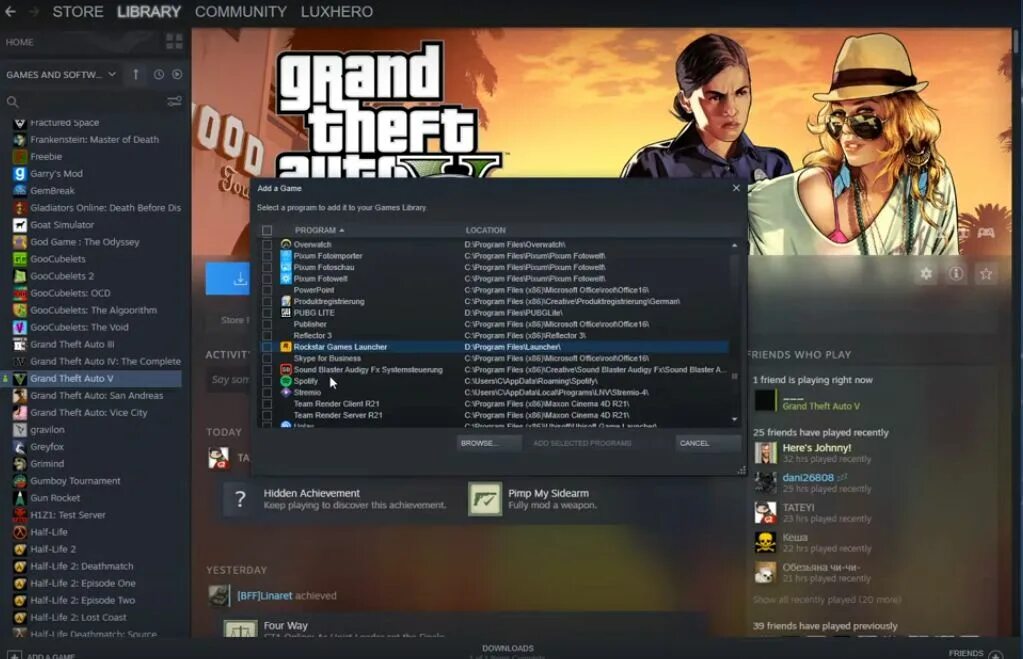Go back using the left arrow
The image size is (1023, 659).
tap(10, 11)
